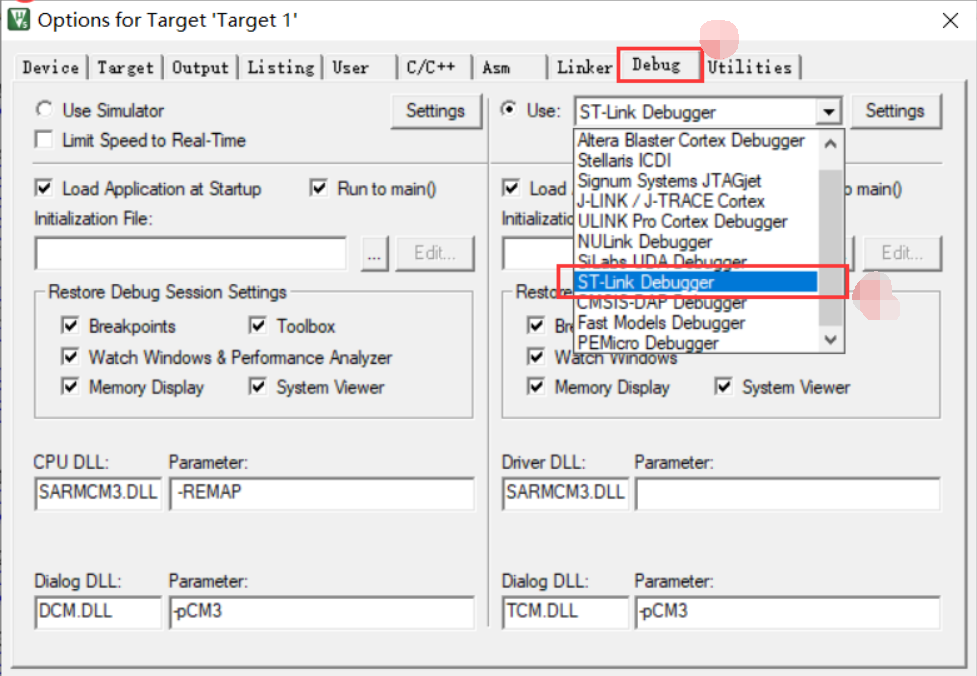This screenshot has width=977, height=676.
Task: Collapse the debugger dropdown arrow
Action: (x=828, y=112)
